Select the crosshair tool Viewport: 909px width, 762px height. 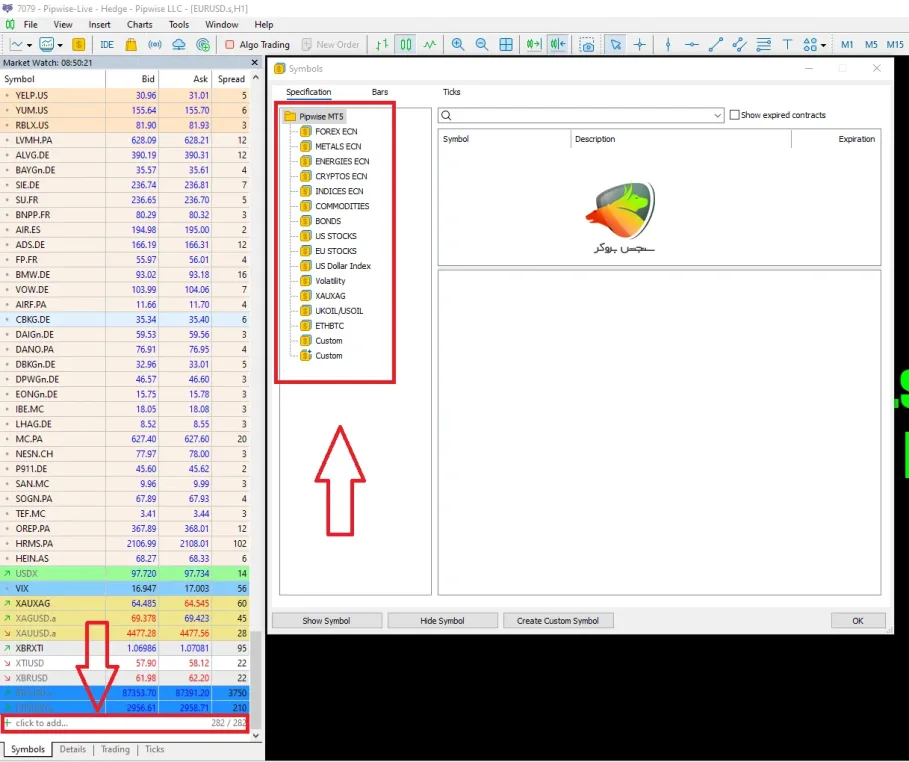[639, 45]
